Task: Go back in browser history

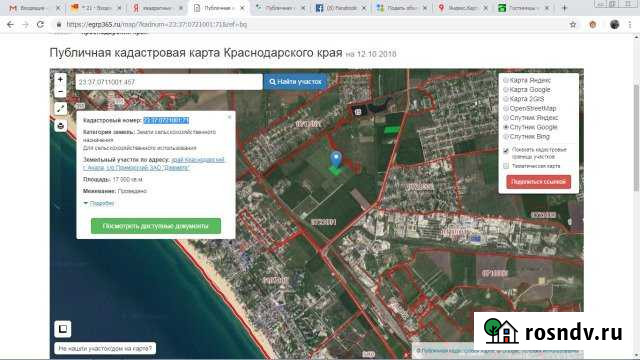Action: coord(10,24)
